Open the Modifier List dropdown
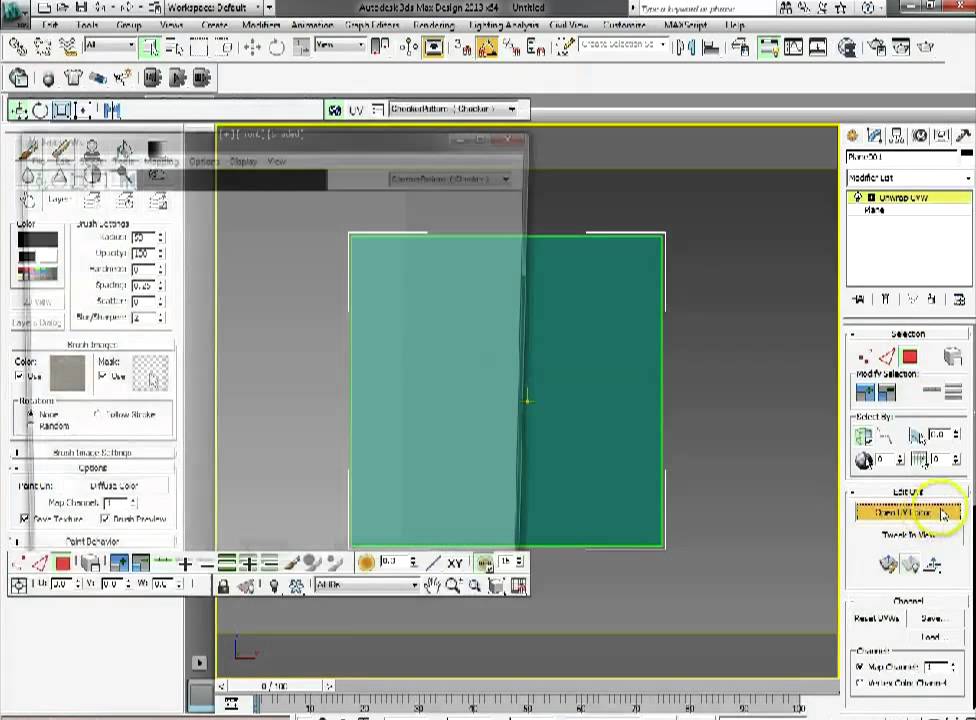Viewport: 976px width, 720px height. 909,178
